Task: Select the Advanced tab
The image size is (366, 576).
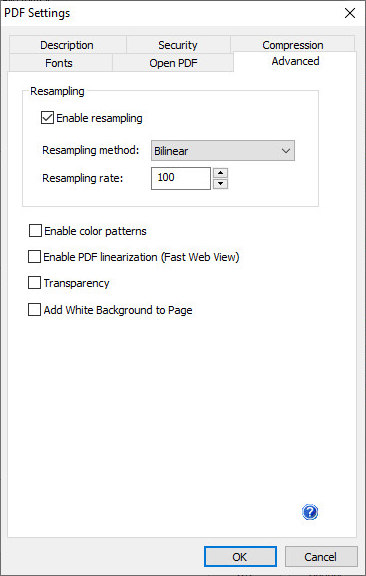Action: [295, 61]
